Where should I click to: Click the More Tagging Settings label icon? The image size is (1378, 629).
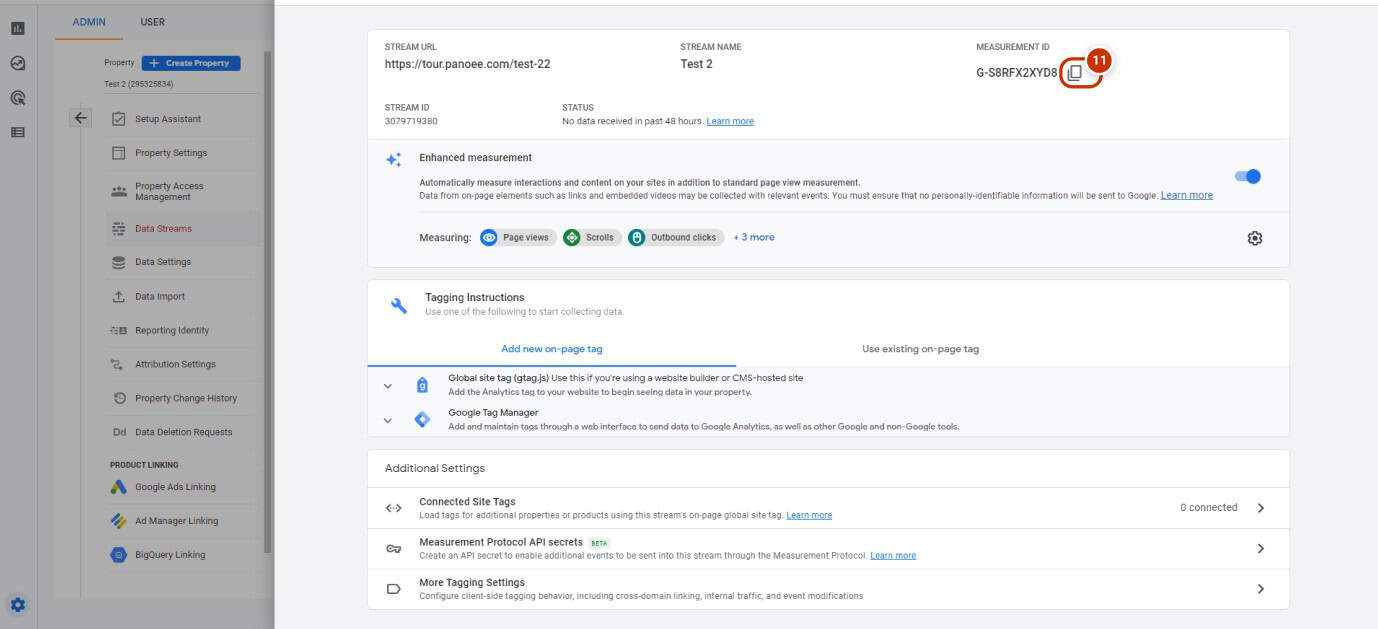tap(394, 589)
